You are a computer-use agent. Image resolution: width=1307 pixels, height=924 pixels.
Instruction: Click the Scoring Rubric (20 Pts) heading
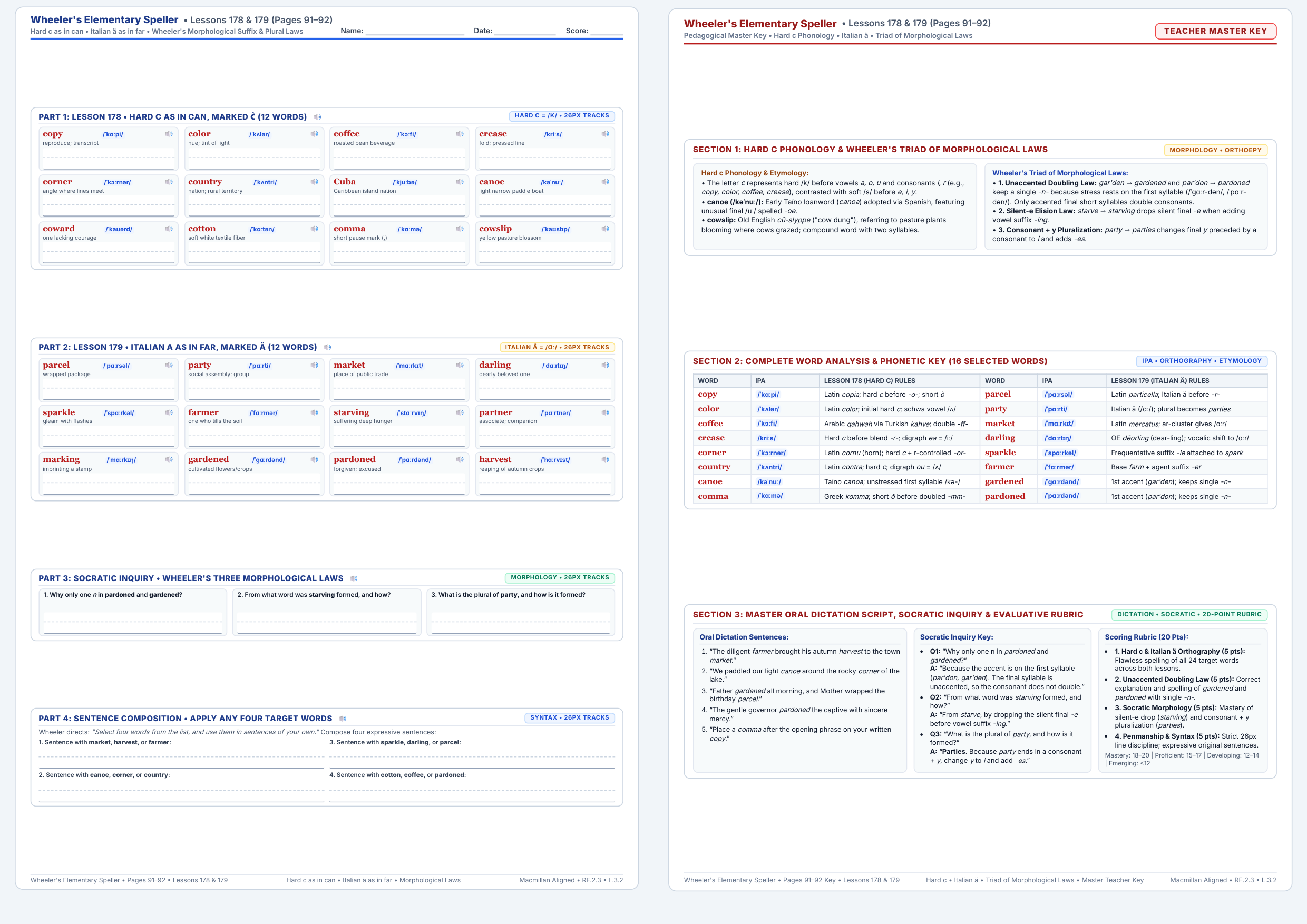pyautogui.click(x=1146, y=637)
